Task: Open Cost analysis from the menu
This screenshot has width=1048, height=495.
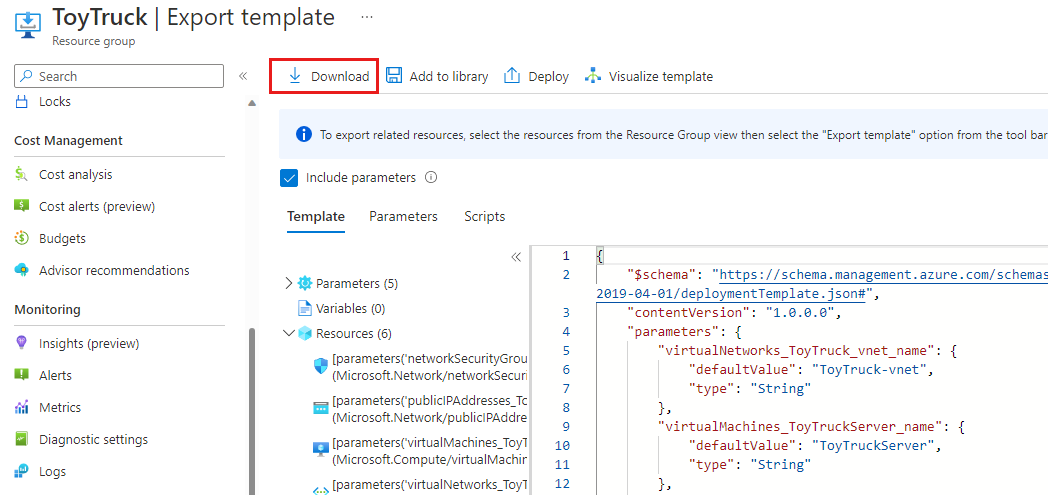Action: (x=76, y=174)
